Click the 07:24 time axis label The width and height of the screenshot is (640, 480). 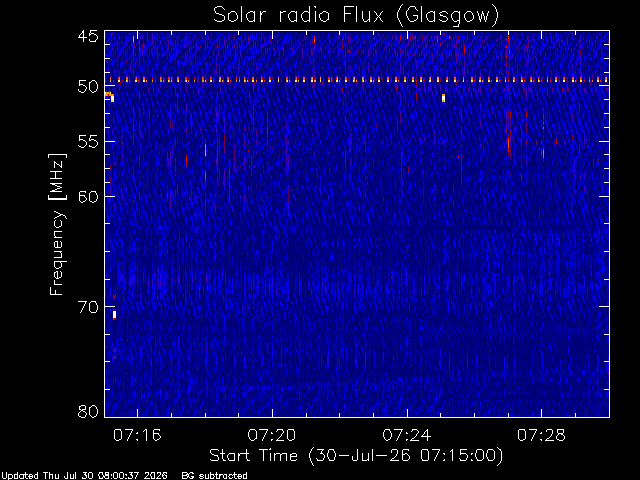407,436
